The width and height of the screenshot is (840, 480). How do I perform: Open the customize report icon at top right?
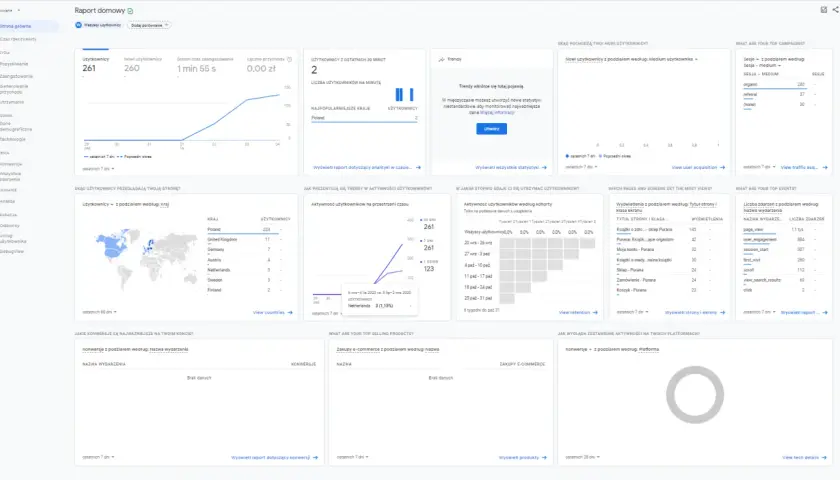(823, 10)
